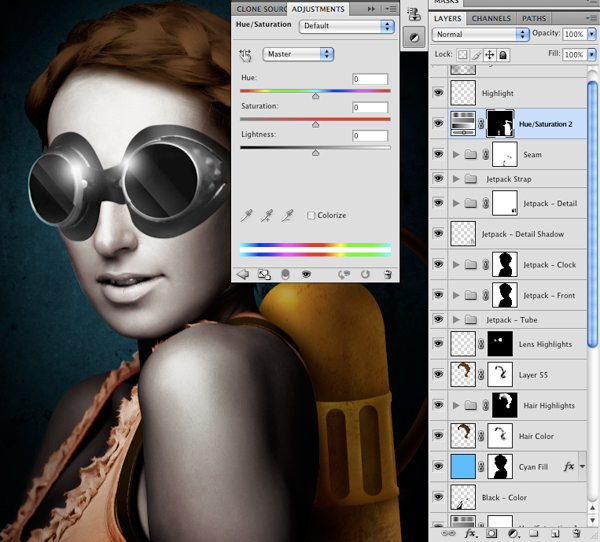Viewport: 600px width, 542px height.
Task: Switch panel to expanded view icon
Action: coord(264,274)
